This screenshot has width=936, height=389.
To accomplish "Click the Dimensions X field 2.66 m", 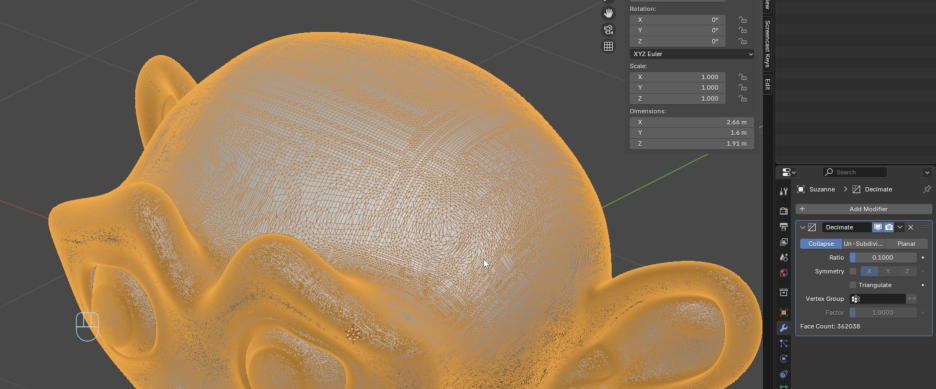I will click(x=692, y=122).
